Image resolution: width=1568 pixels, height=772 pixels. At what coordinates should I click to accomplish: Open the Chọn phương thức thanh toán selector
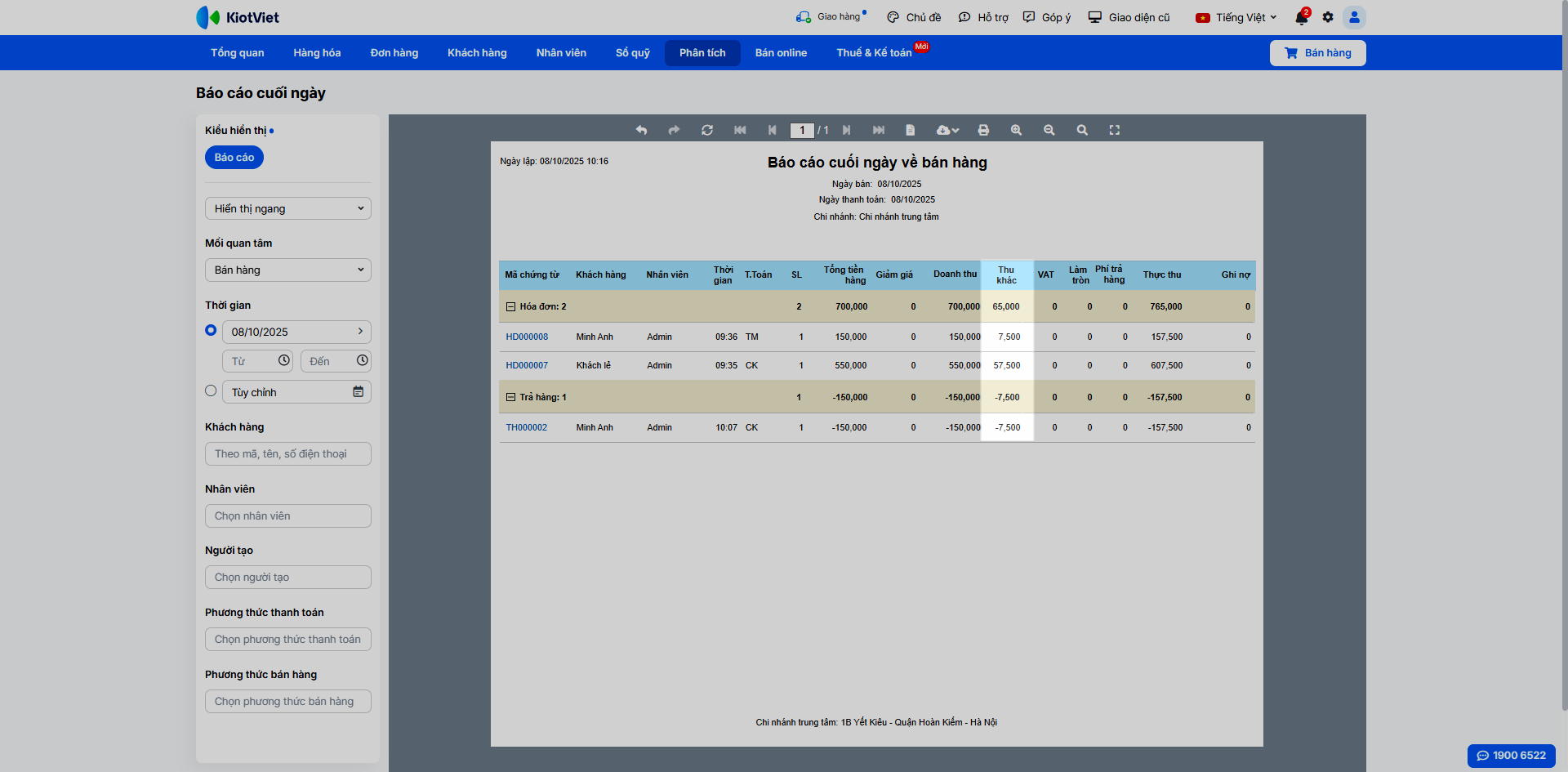tap(288, 639)
